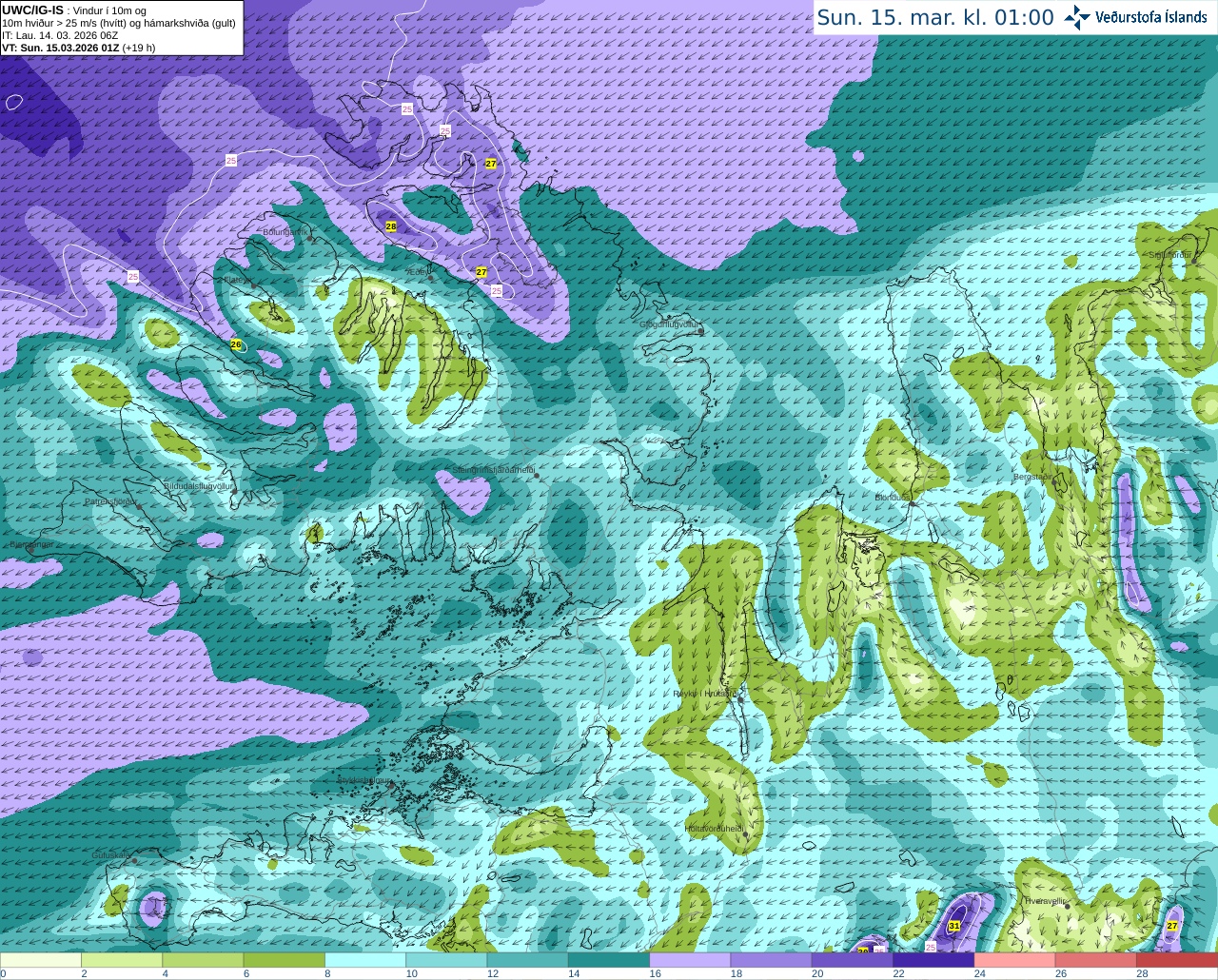This screenshot has width=1218, height=980.
Task: Click the yellow 31 gust marker
Action: click(x=954, y=926)
